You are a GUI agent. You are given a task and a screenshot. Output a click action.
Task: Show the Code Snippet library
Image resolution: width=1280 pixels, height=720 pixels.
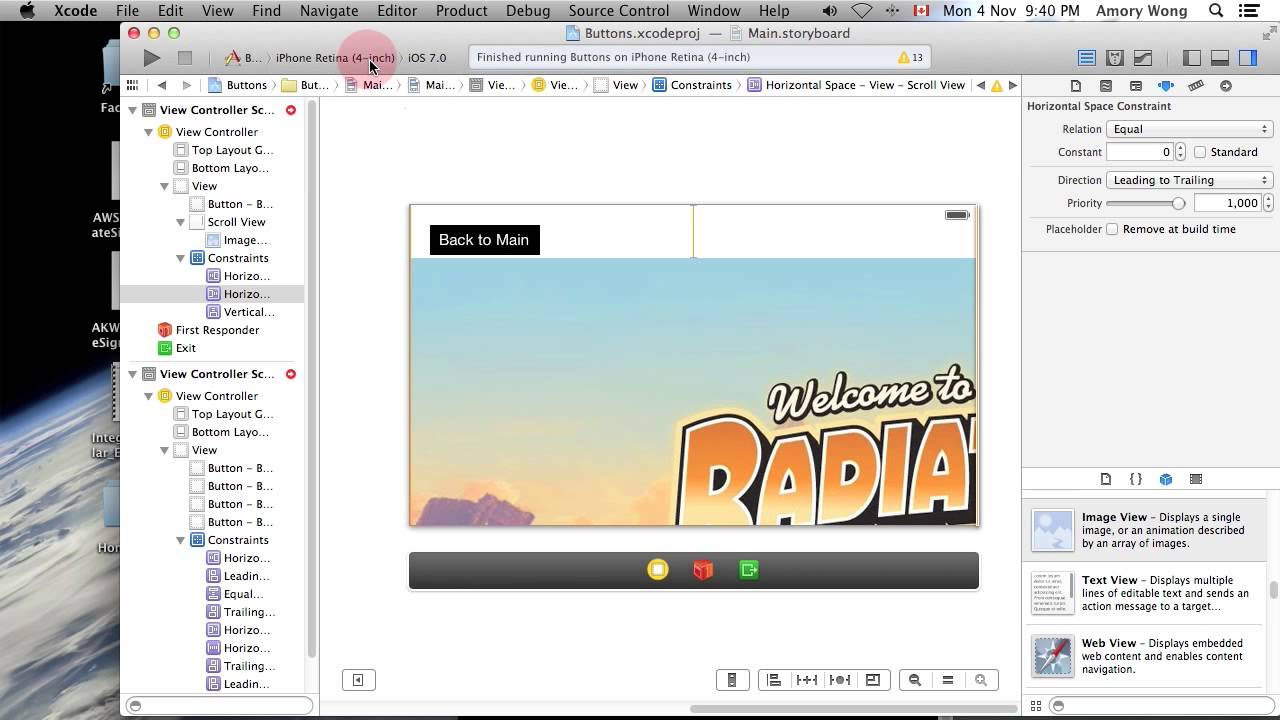(x=1136, y=479)
